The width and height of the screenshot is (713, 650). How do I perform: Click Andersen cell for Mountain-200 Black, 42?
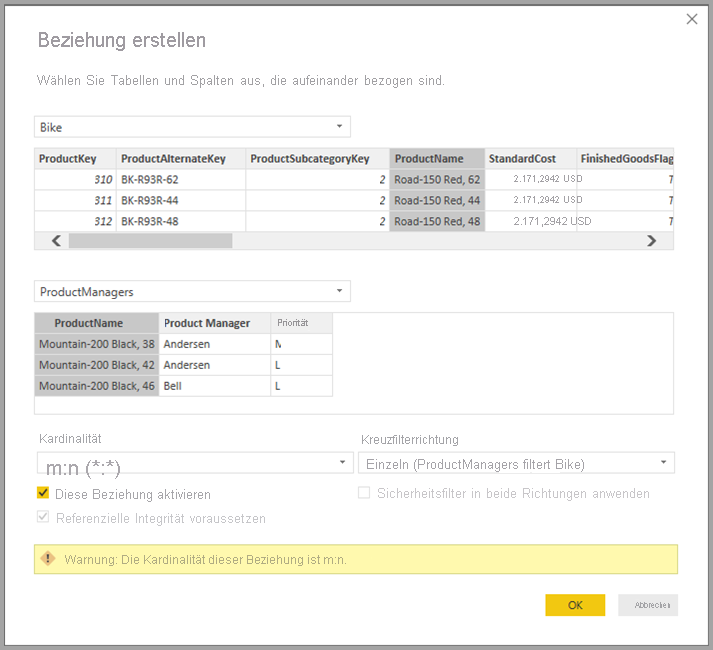point(215,365)
